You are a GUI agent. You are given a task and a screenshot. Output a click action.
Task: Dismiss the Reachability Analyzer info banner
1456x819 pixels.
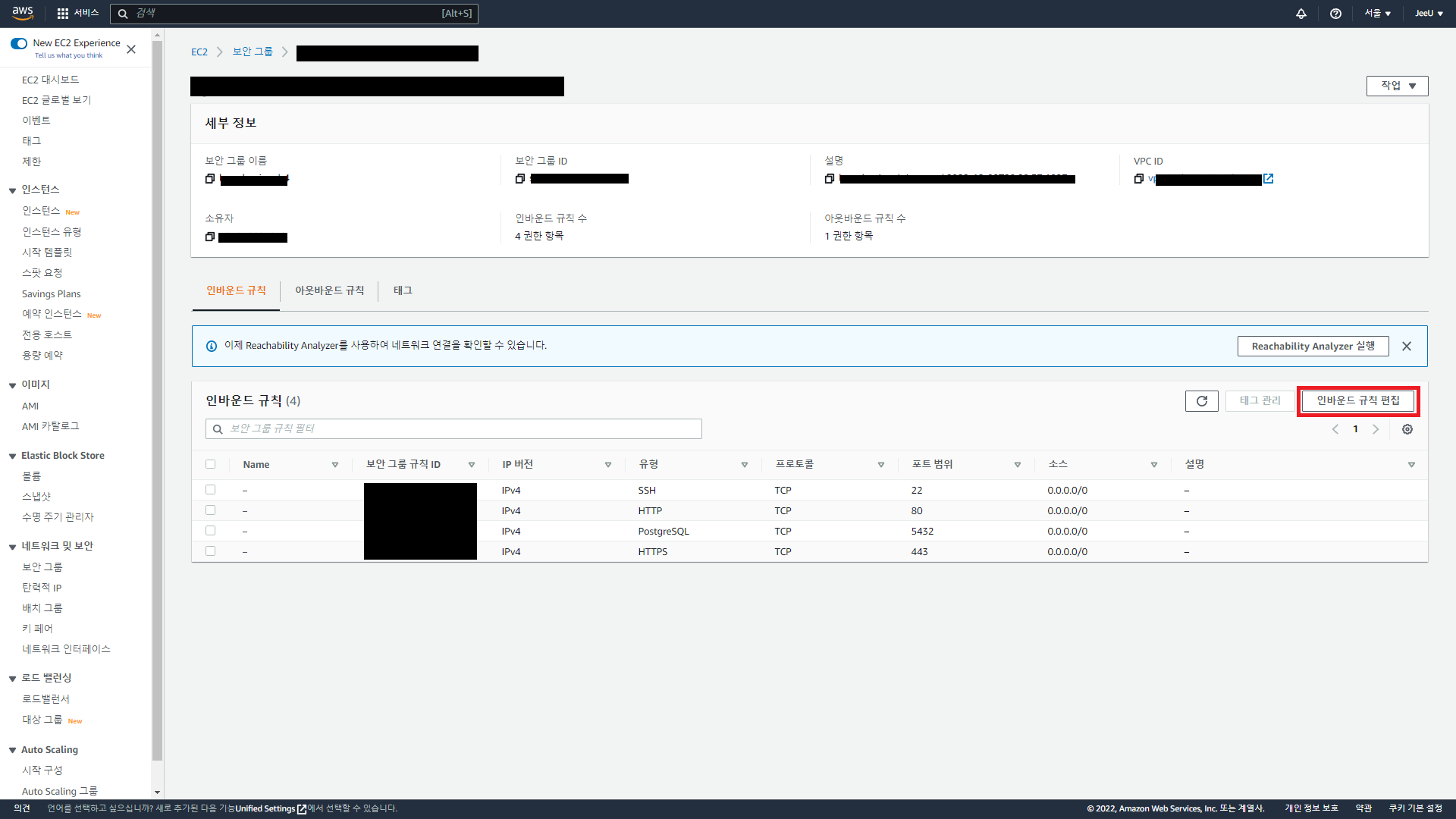coord(1407,347)
